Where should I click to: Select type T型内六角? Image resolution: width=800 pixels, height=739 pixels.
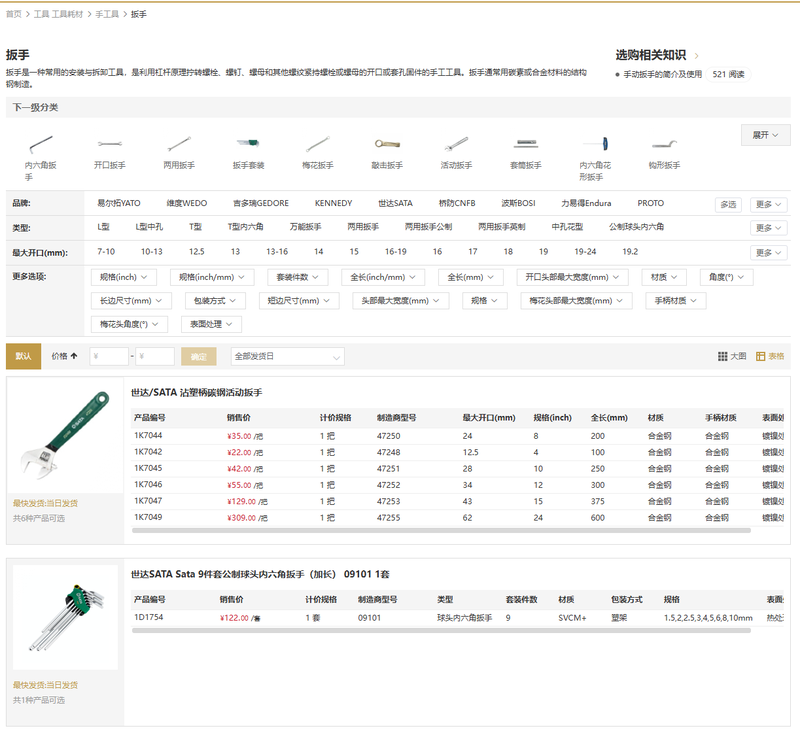point(245,227)
